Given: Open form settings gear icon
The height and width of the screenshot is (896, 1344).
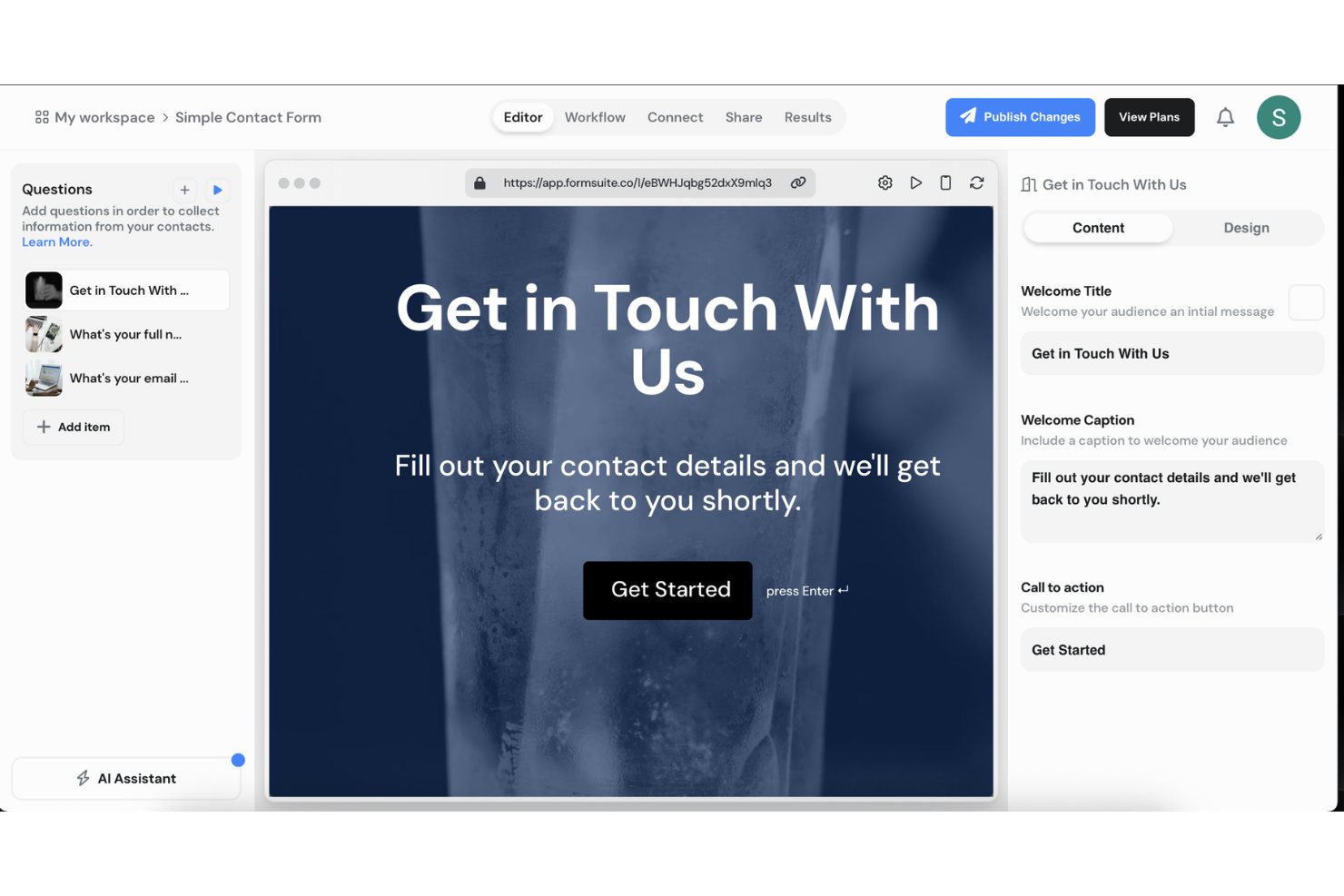Looking at the screenshot, I should click(885, 182).
